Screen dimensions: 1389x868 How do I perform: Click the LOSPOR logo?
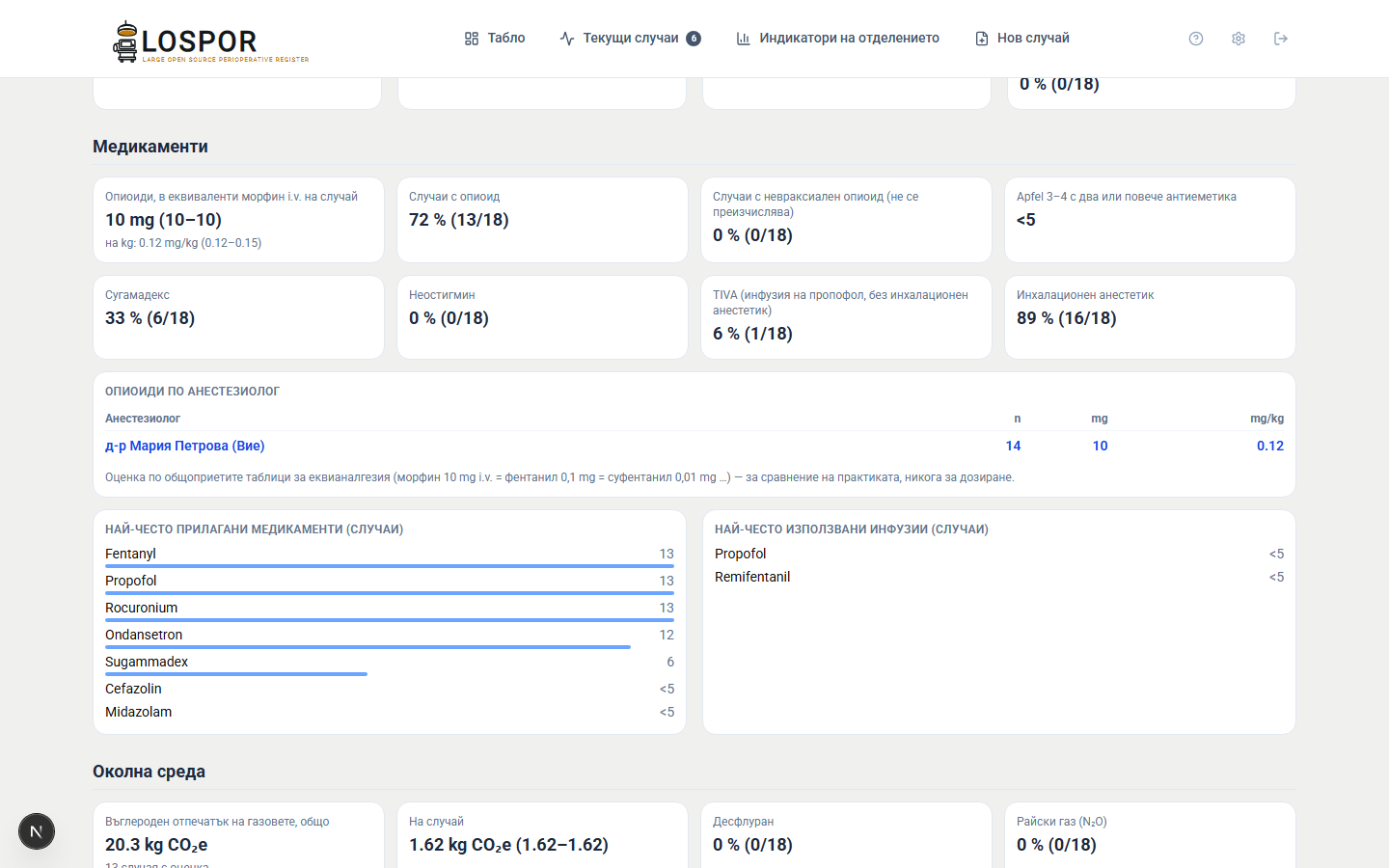click(x=210, y=41)
